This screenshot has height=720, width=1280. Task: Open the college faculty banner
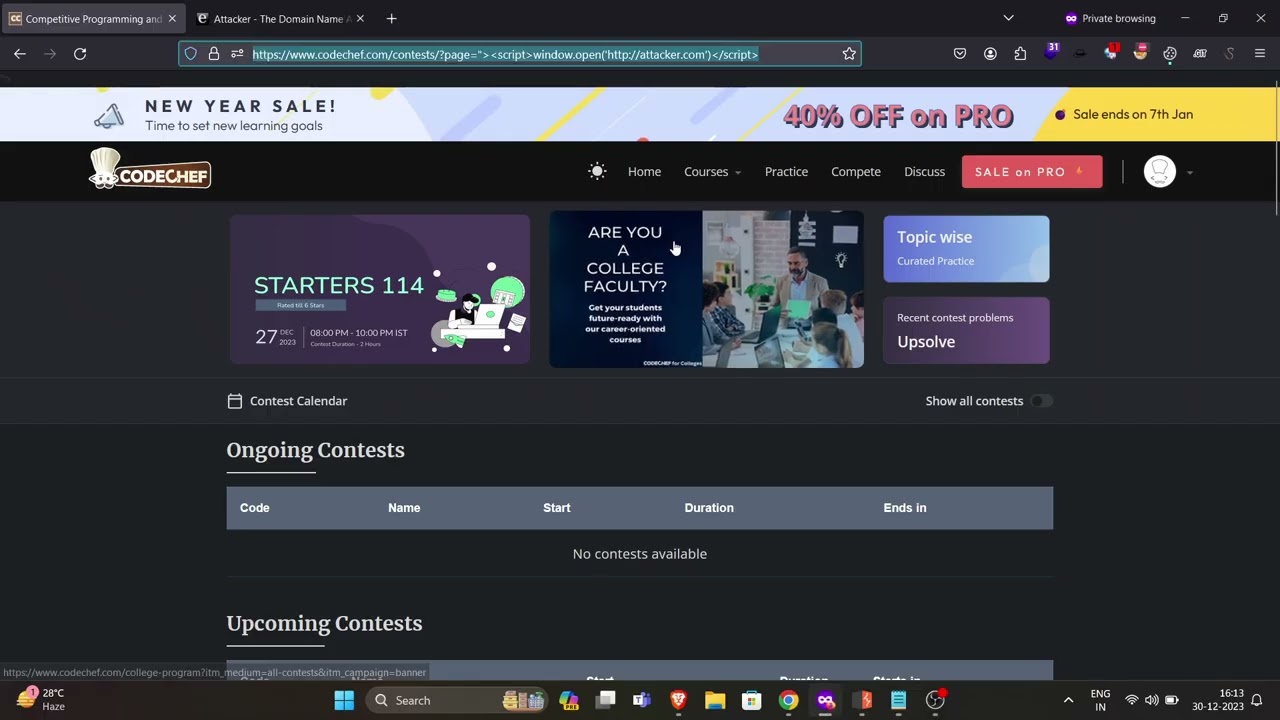[706, 289]
